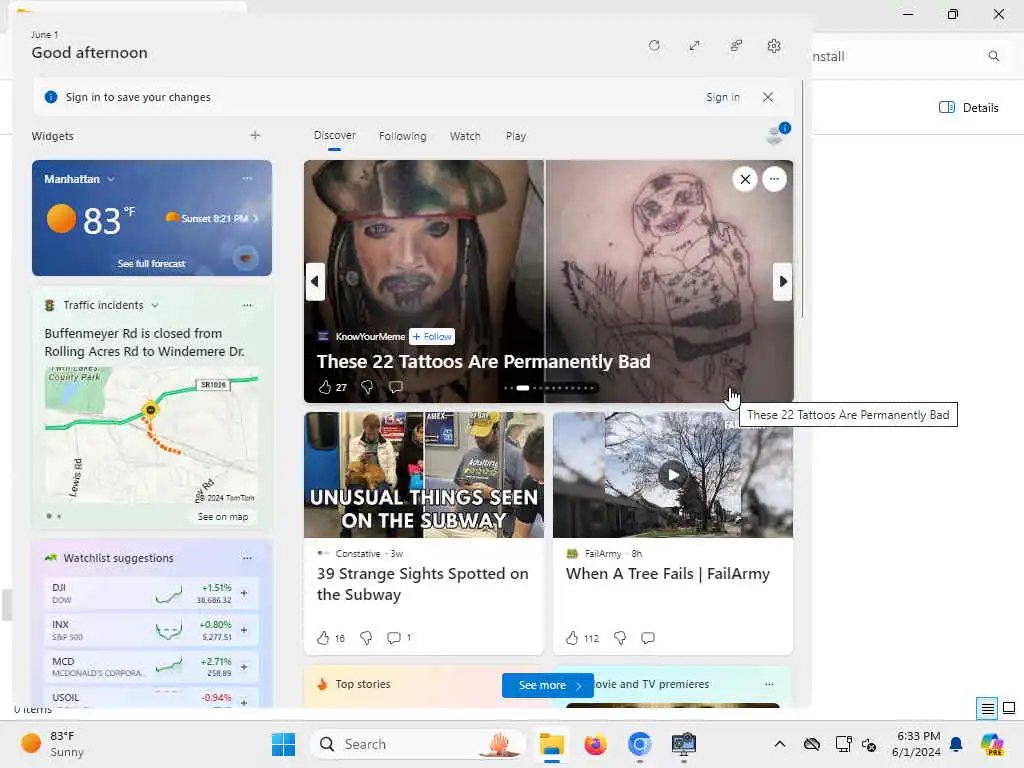Click See full forecast
The height and width of the screenshot is (768, 1024).
pyautogui.click(x=151, y=263)
